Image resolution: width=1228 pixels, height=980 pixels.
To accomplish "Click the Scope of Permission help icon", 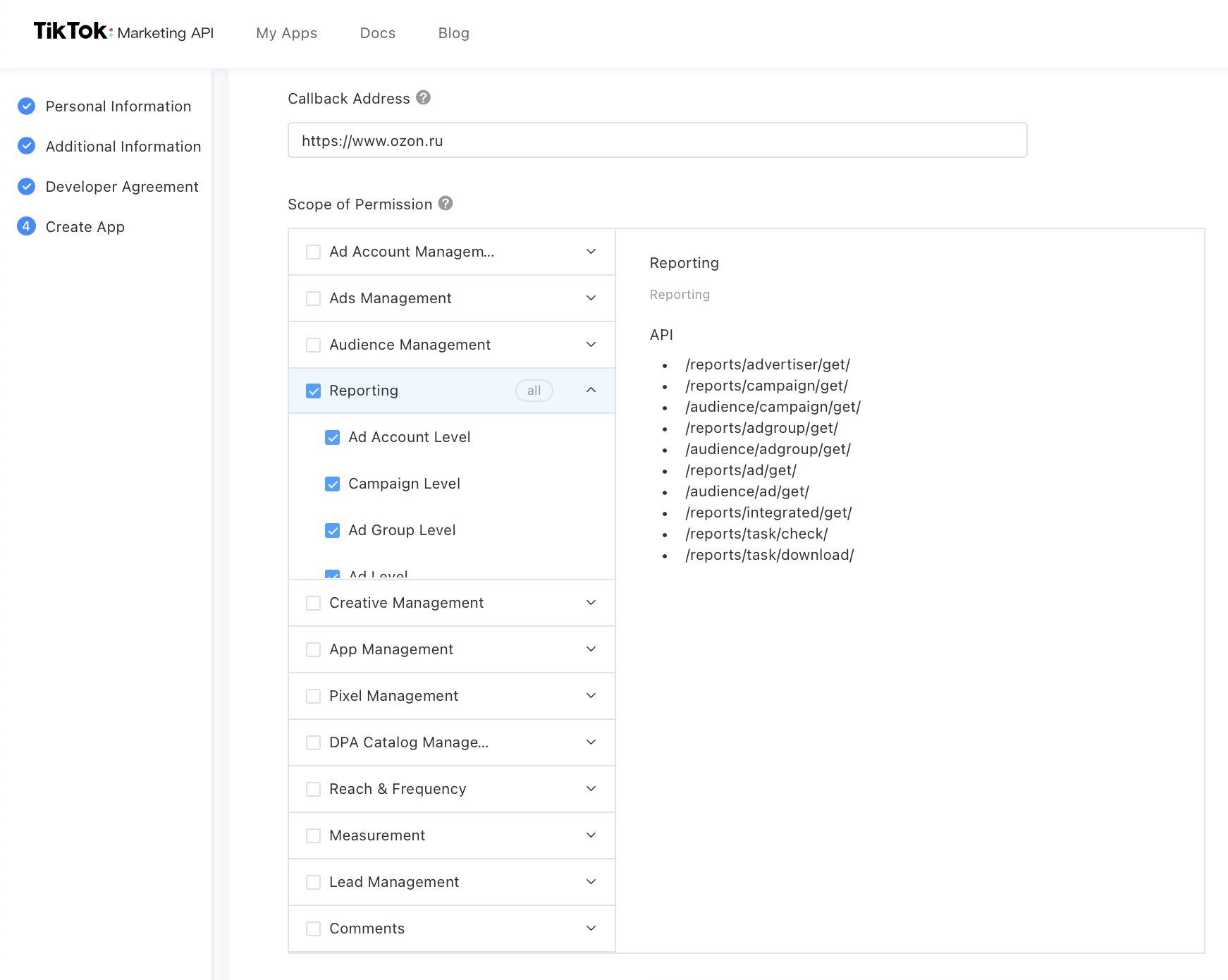I will [x=446, y=203].
